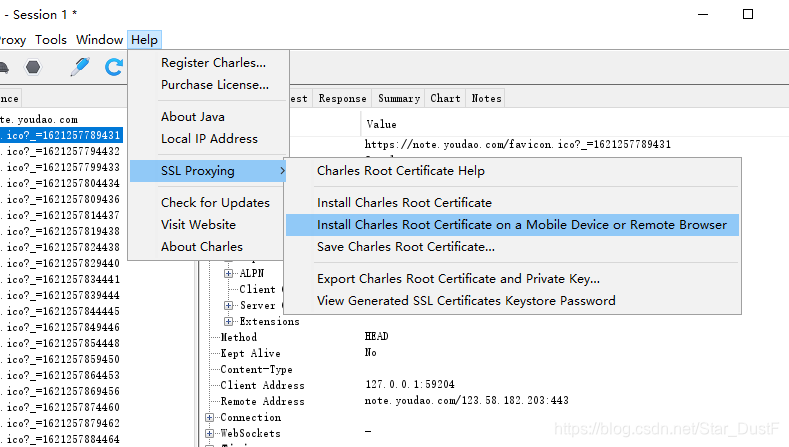Click the Value column header
Screen dimensions: 789x447
click(381, 124)
